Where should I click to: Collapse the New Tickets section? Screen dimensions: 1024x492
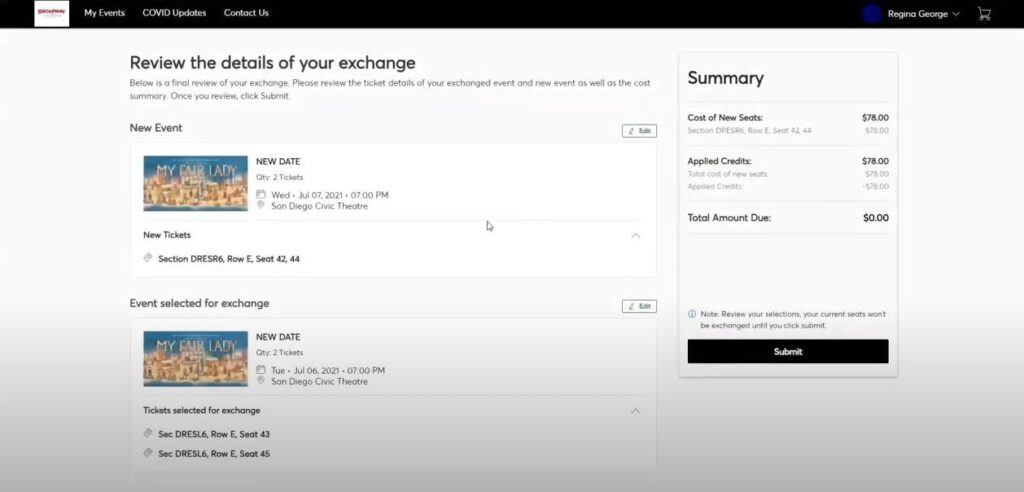coord(635,236)
